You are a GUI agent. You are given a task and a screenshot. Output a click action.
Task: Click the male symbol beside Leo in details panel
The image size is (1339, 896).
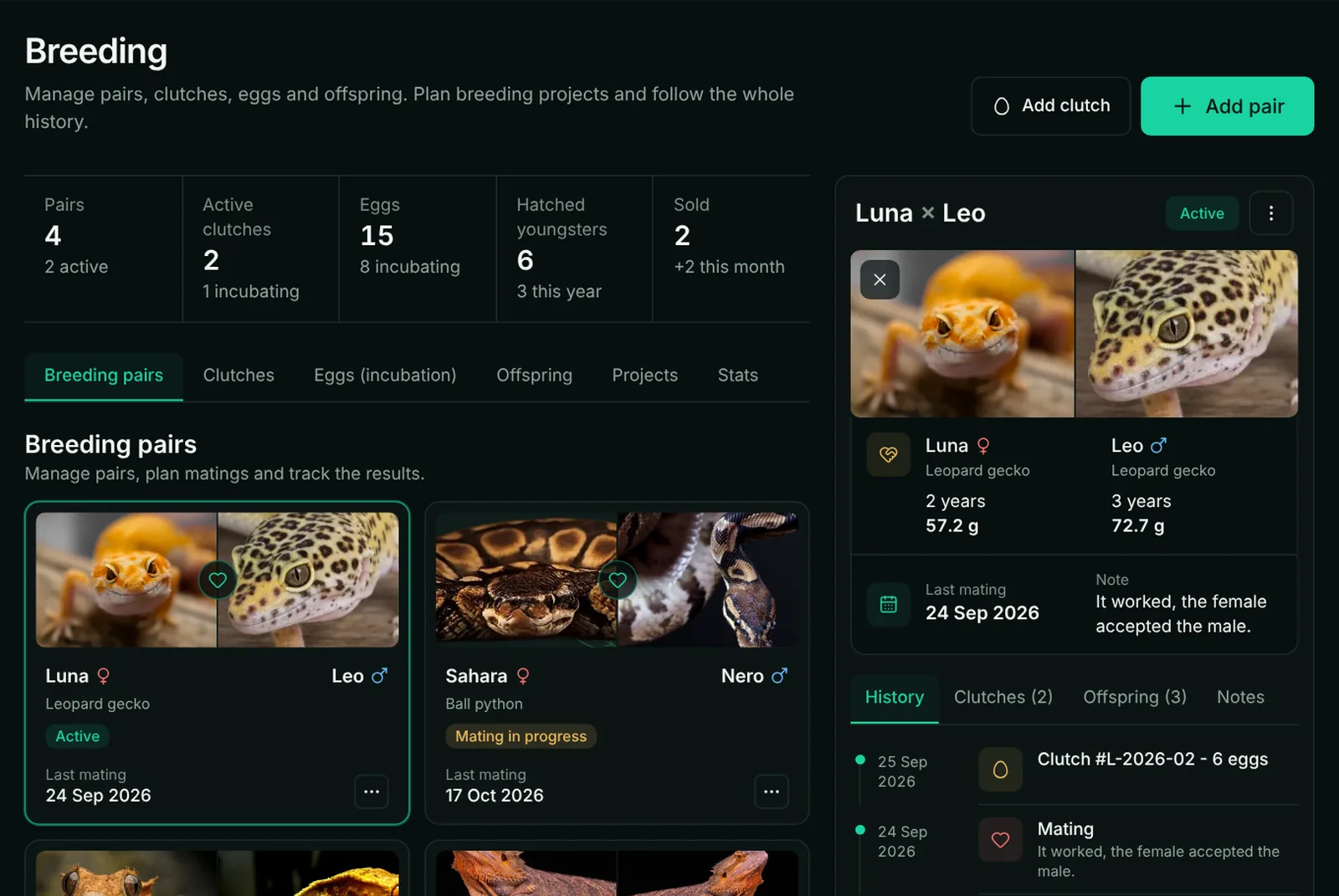tap(1158, 446)
